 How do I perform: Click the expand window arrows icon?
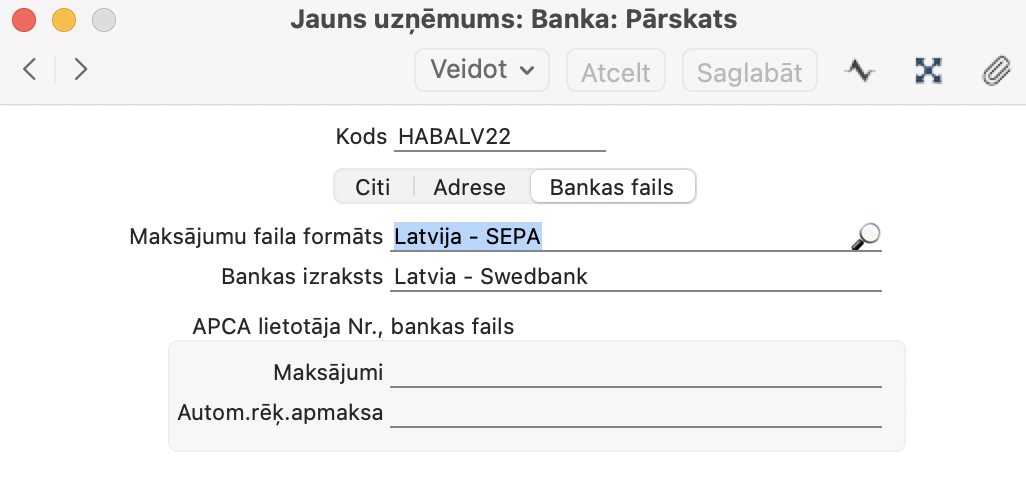(x=929, y=70)
